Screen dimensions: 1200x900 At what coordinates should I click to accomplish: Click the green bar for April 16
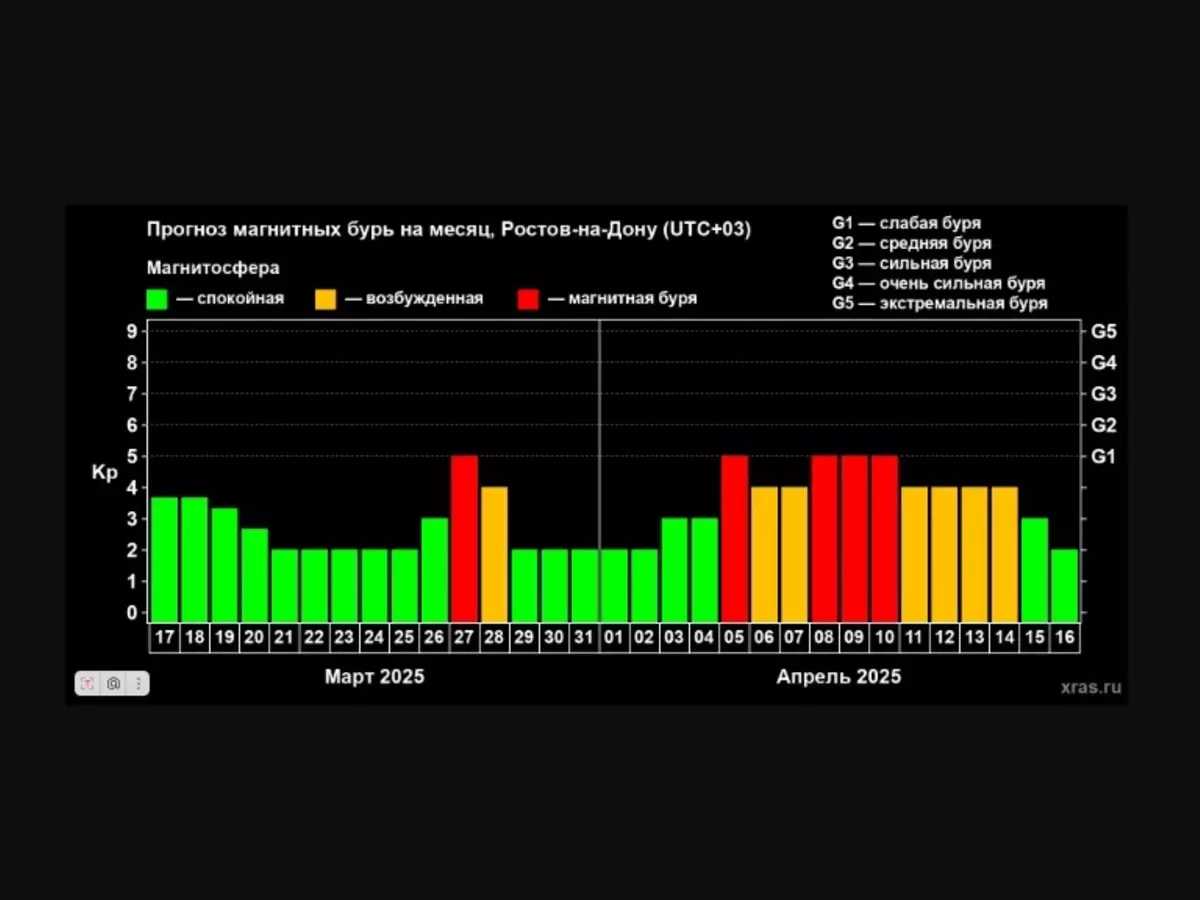point(1064,585)
